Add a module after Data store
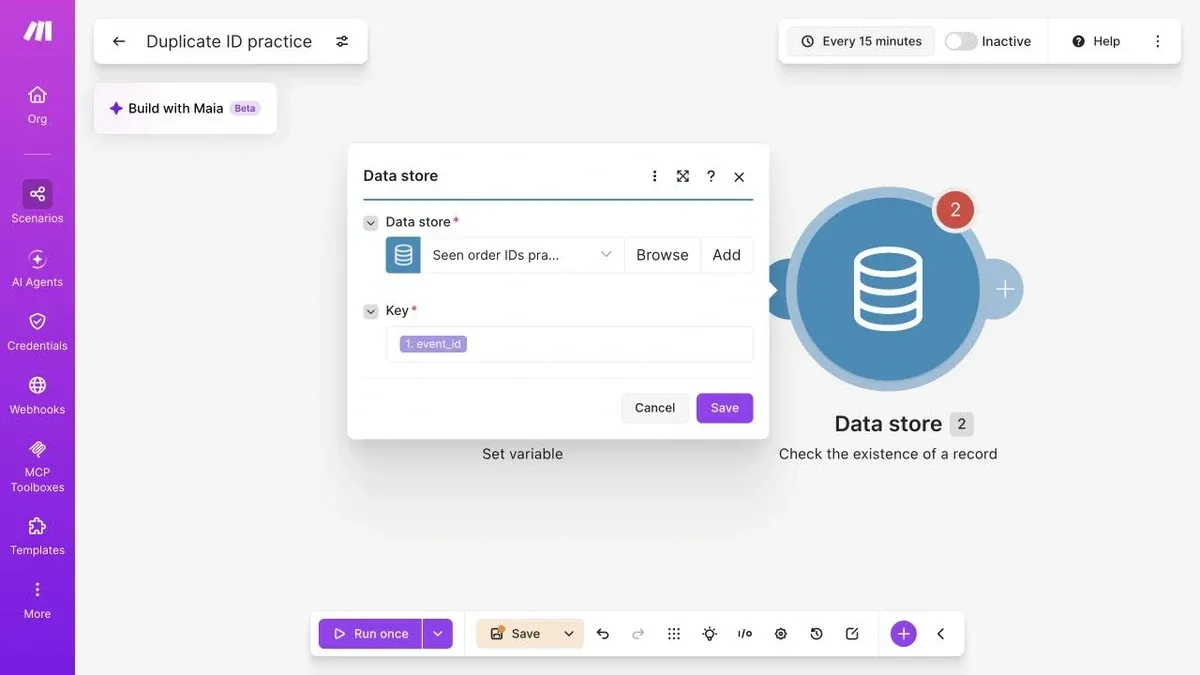 click(x=1005, y=289)
